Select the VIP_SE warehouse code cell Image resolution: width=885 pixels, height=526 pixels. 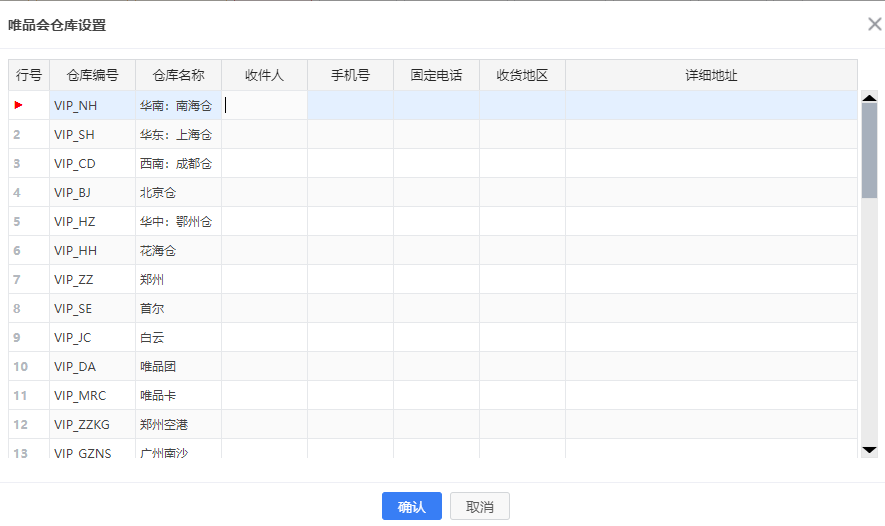pyautogui.click(x=93, y=308)
